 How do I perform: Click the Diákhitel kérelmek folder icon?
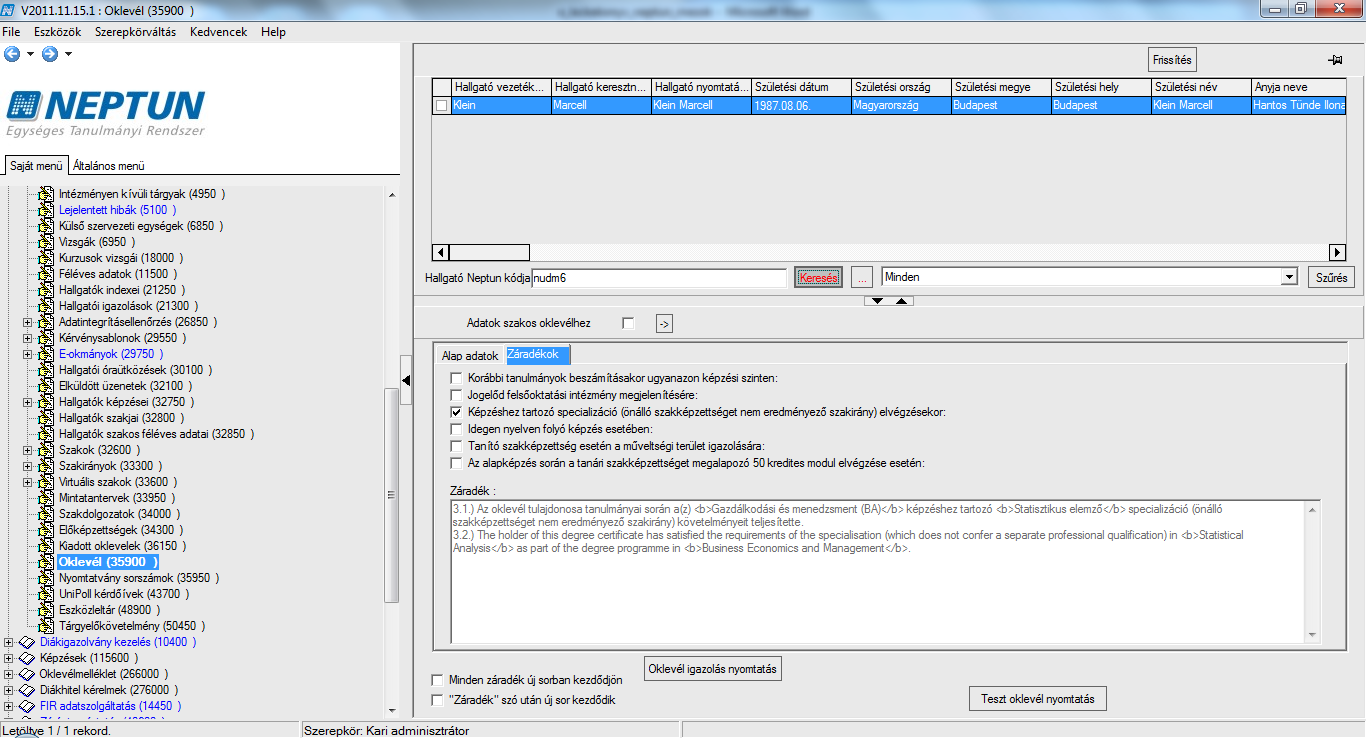click(27, 690)
